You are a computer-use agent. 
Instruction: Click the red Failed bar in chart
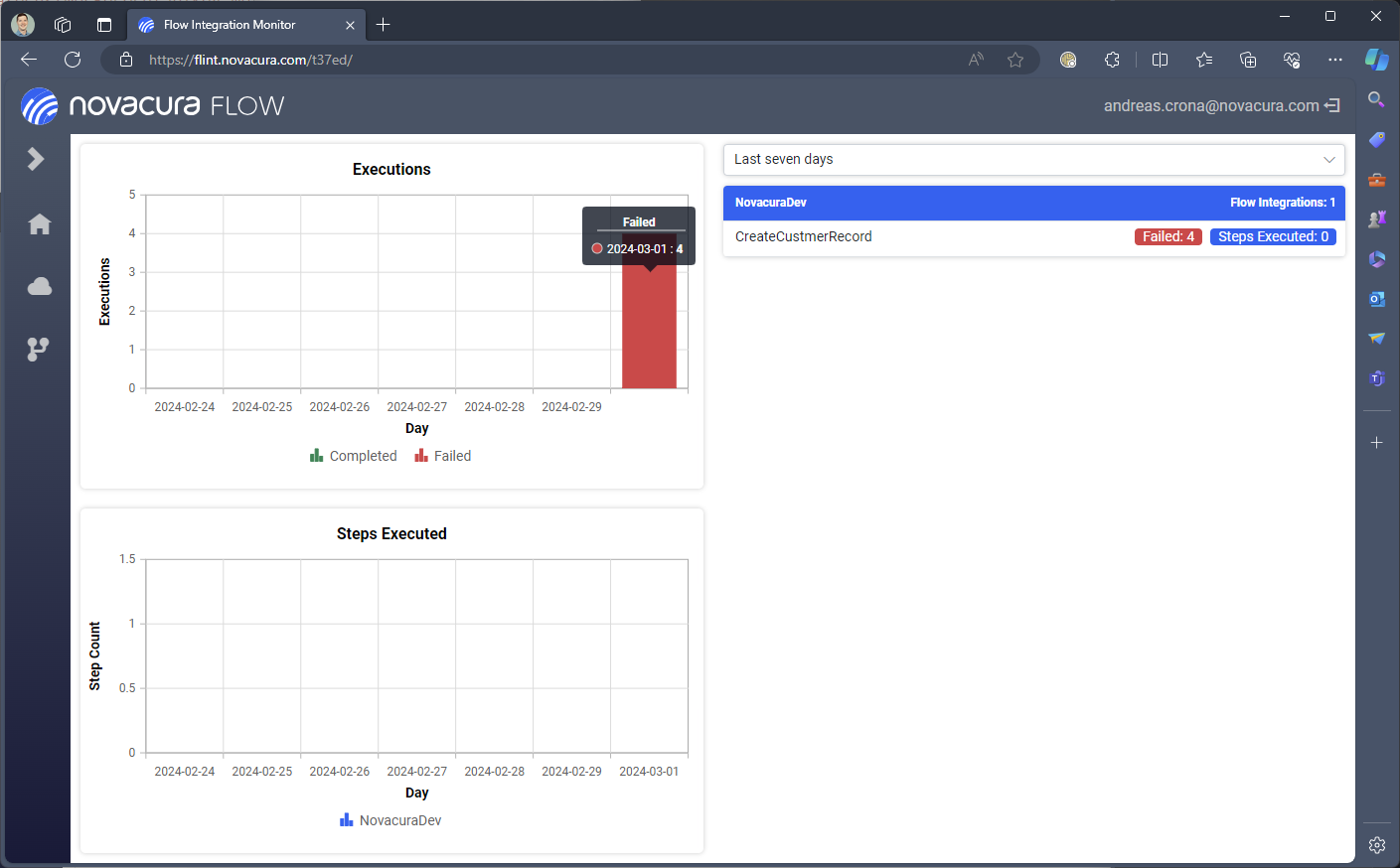tap(649, 328)
